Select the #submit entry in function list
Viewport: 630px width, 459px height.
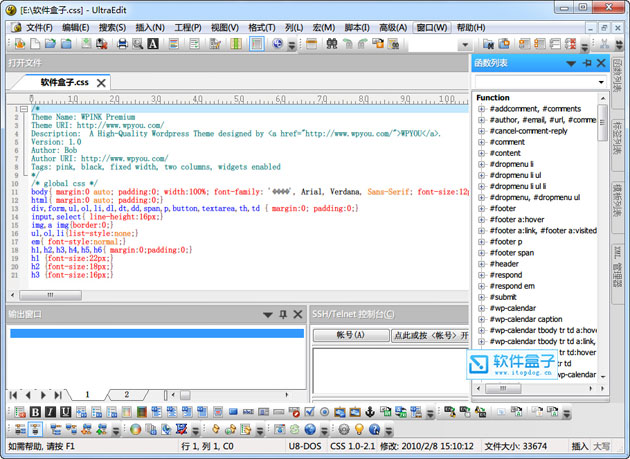(503, 297)
